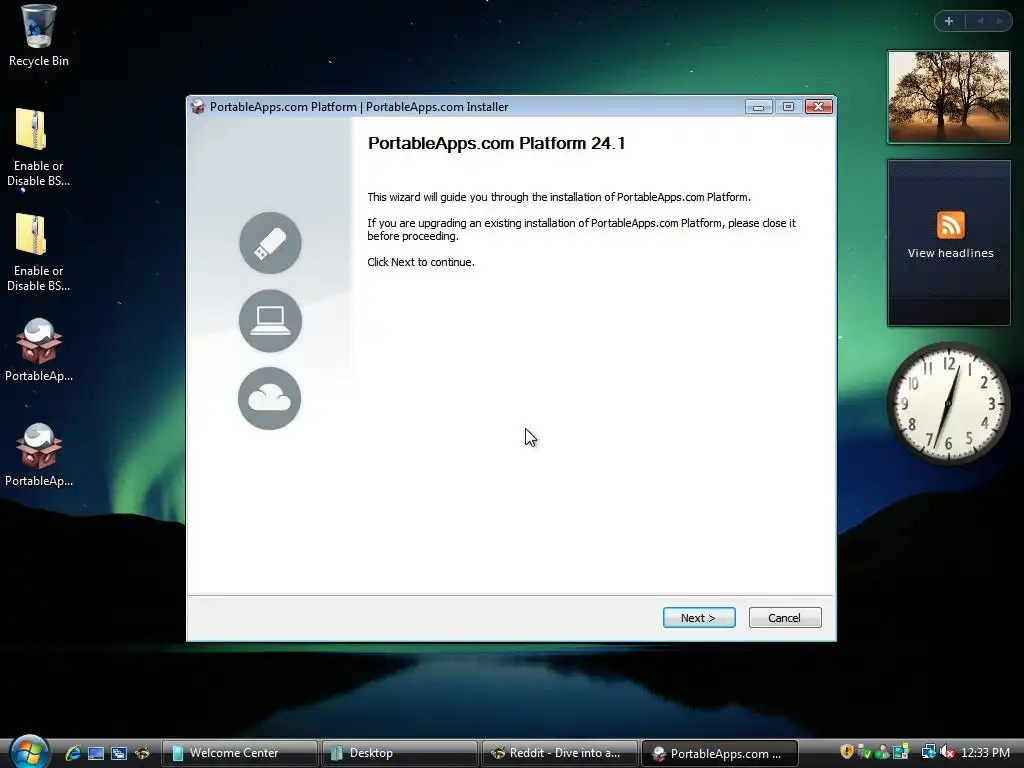The height and width of the screenshot is (768, 1024).
Task: Switch to the Desktop taskbar window
Action: [399, 753]
